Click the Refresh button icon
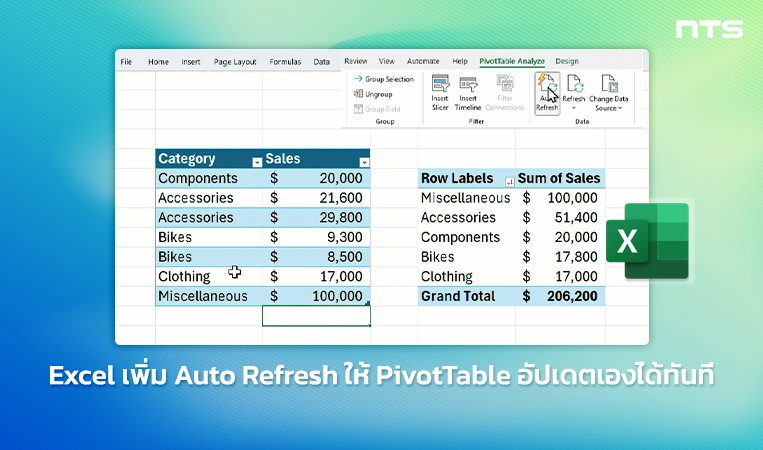Screen dimensions: 763x450 (574, 84)
